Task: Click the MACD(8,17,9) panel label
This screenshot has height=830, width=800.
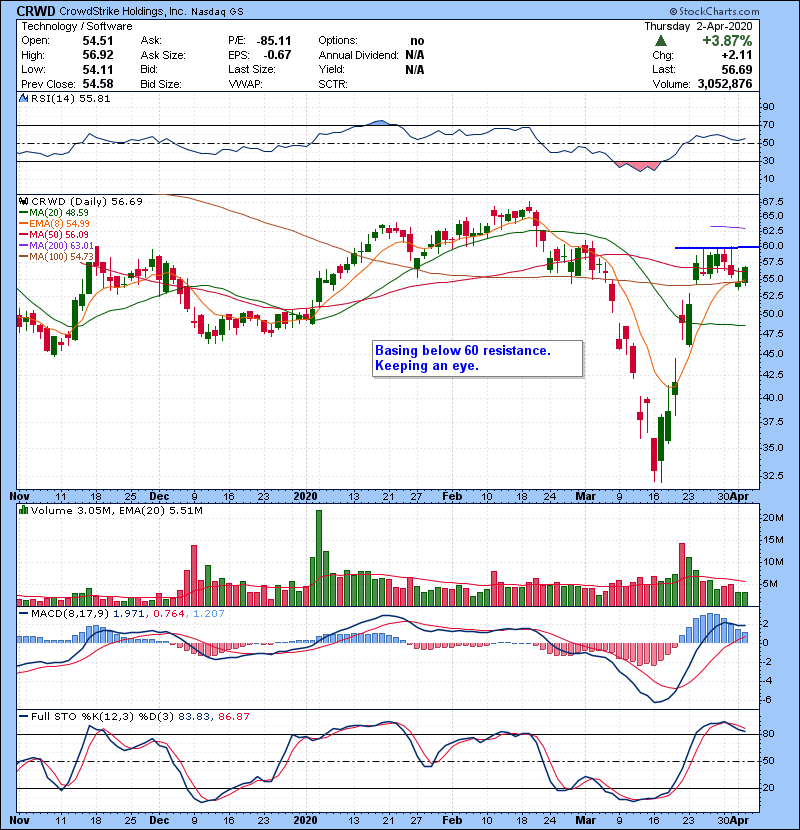Action: coord(70,614)
